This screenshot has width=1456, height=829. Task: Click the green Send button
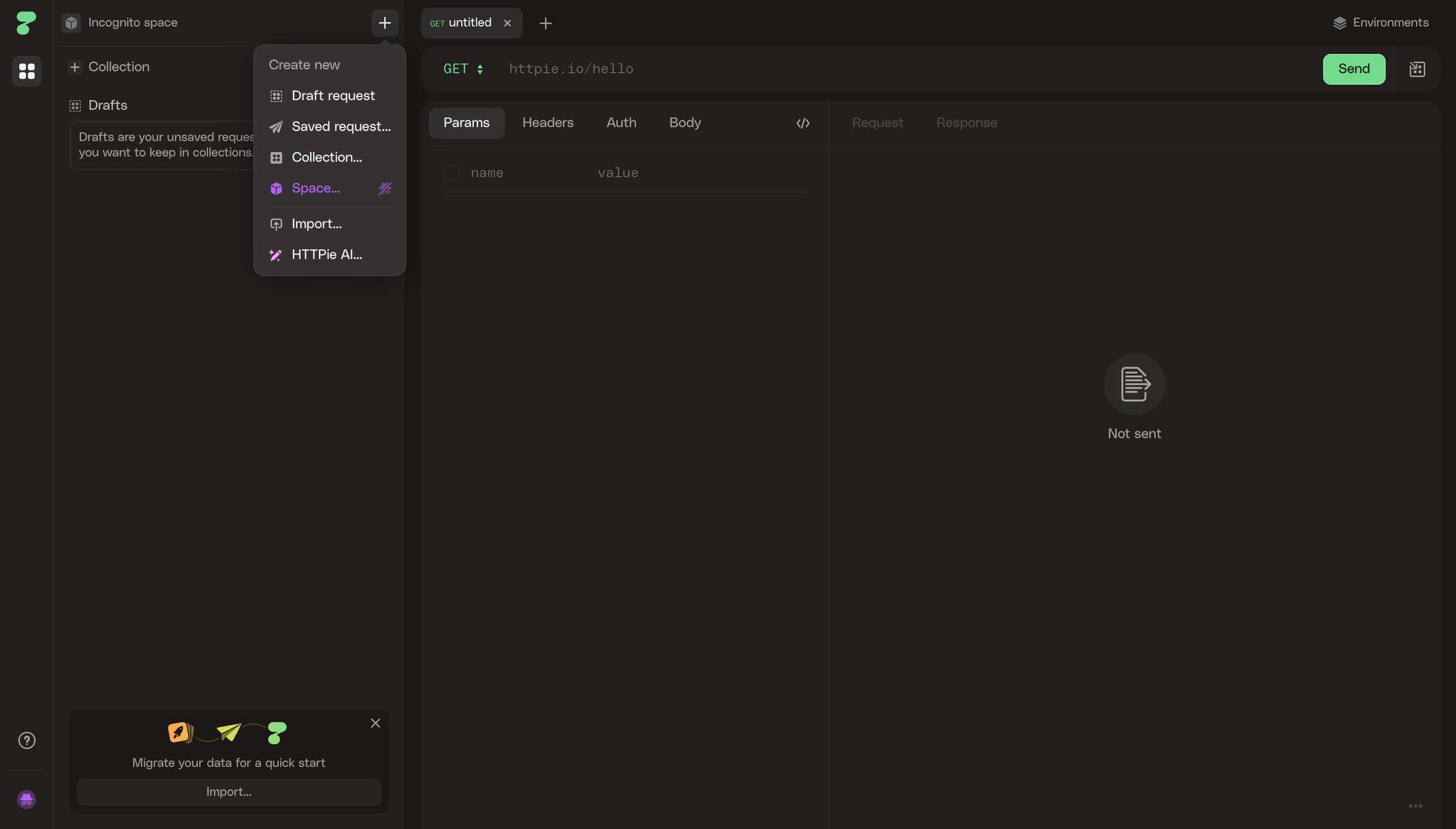[x=1353, y=69]
